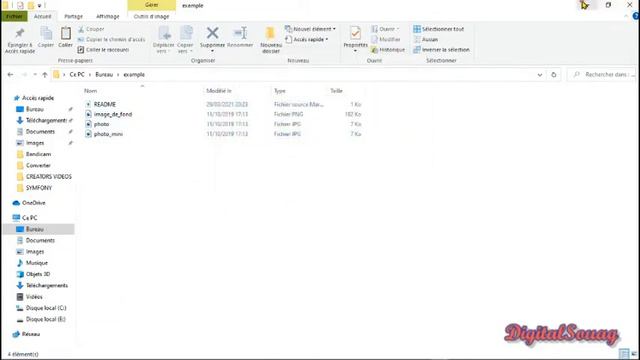
Task: Open address bar history dropdown
Action: click(x=540, y=75)
